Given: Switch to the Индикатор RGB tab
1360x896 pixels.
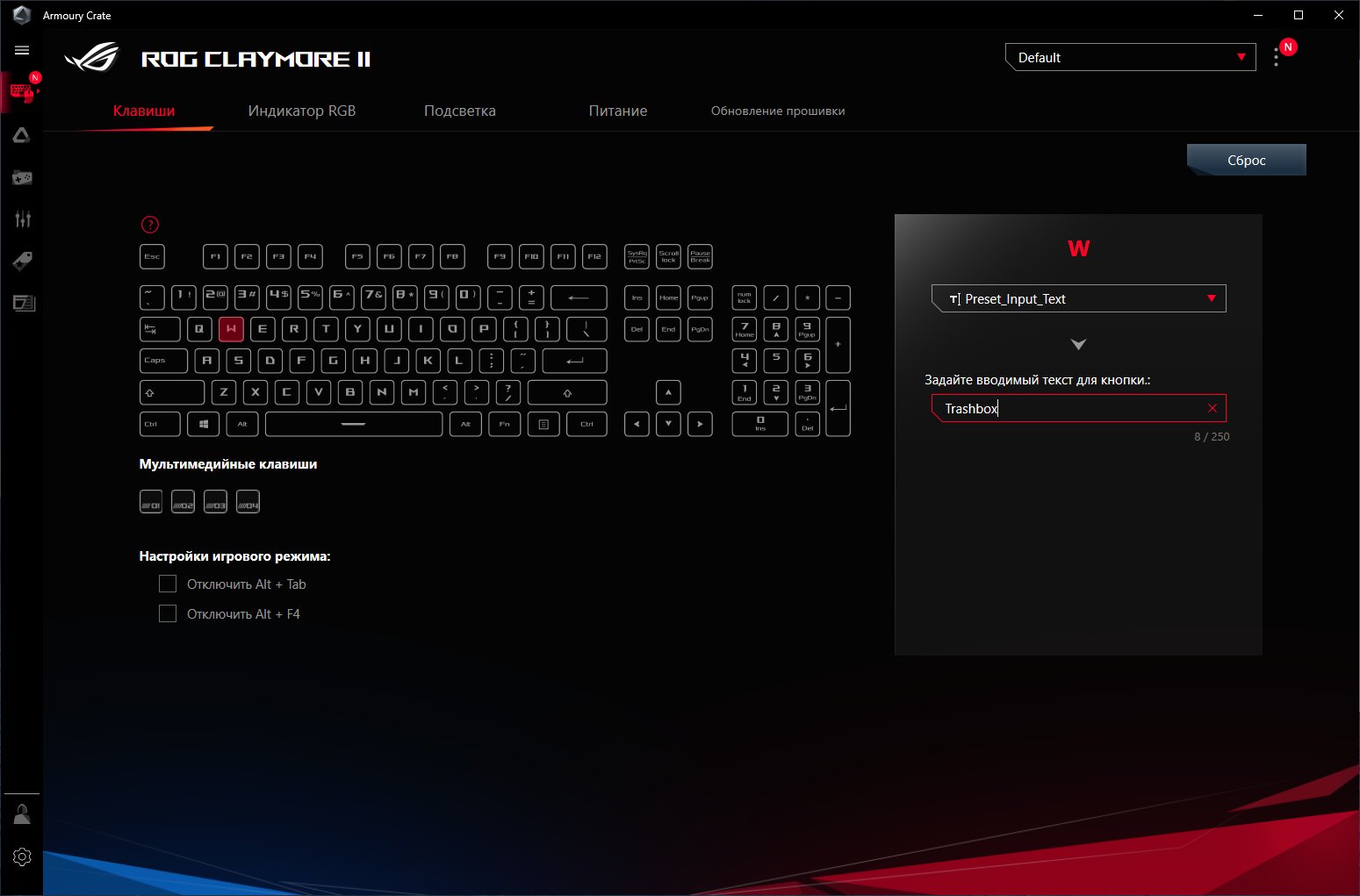Looking at the screenshot, I should pos(302,111).
